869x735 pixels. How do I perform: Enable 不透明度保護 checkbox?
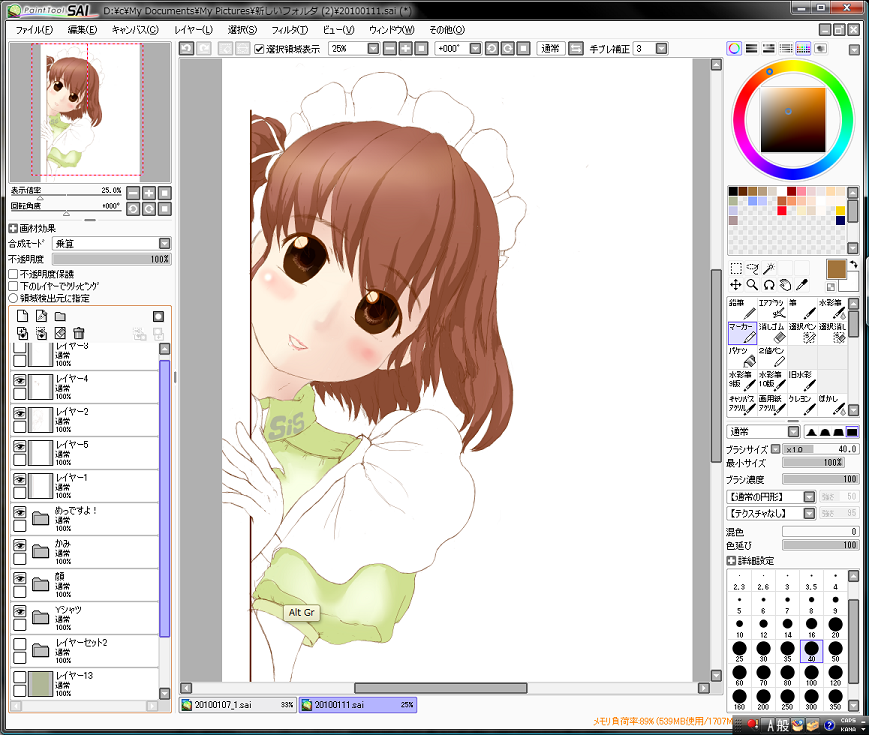[13, 274]
